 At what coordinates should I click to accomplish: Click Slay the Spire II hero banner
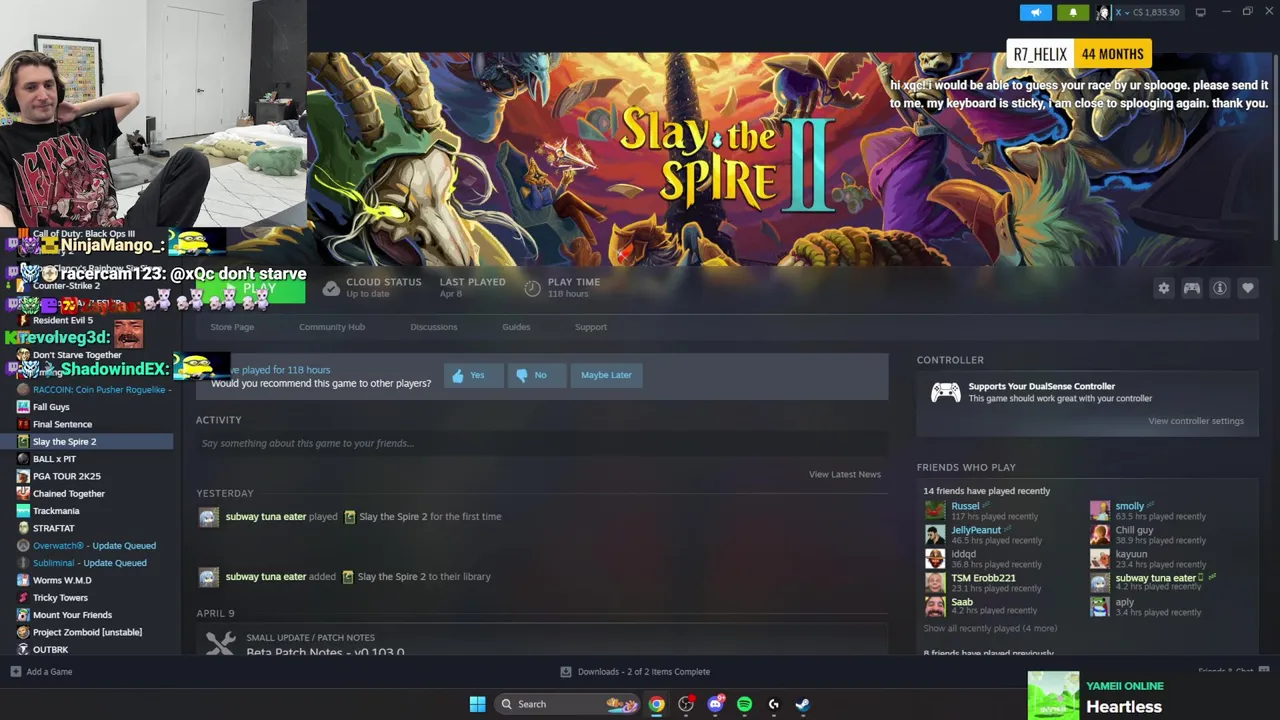click(790, 160)
